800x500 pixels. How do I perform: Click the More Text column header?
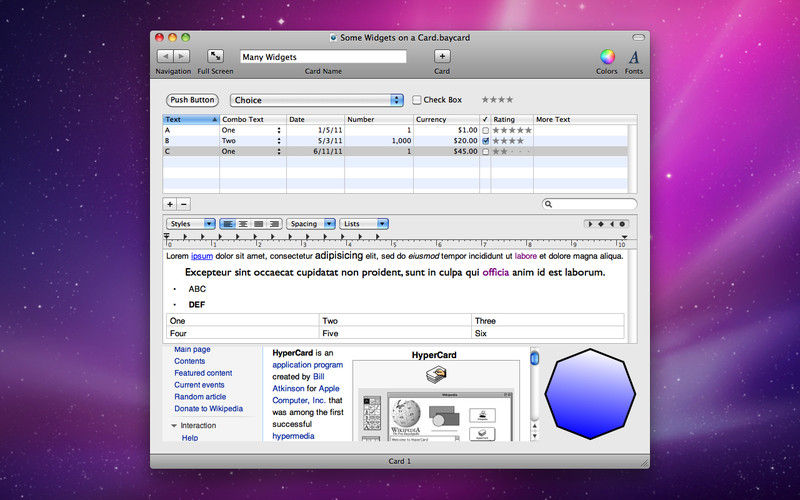point(585,119)
